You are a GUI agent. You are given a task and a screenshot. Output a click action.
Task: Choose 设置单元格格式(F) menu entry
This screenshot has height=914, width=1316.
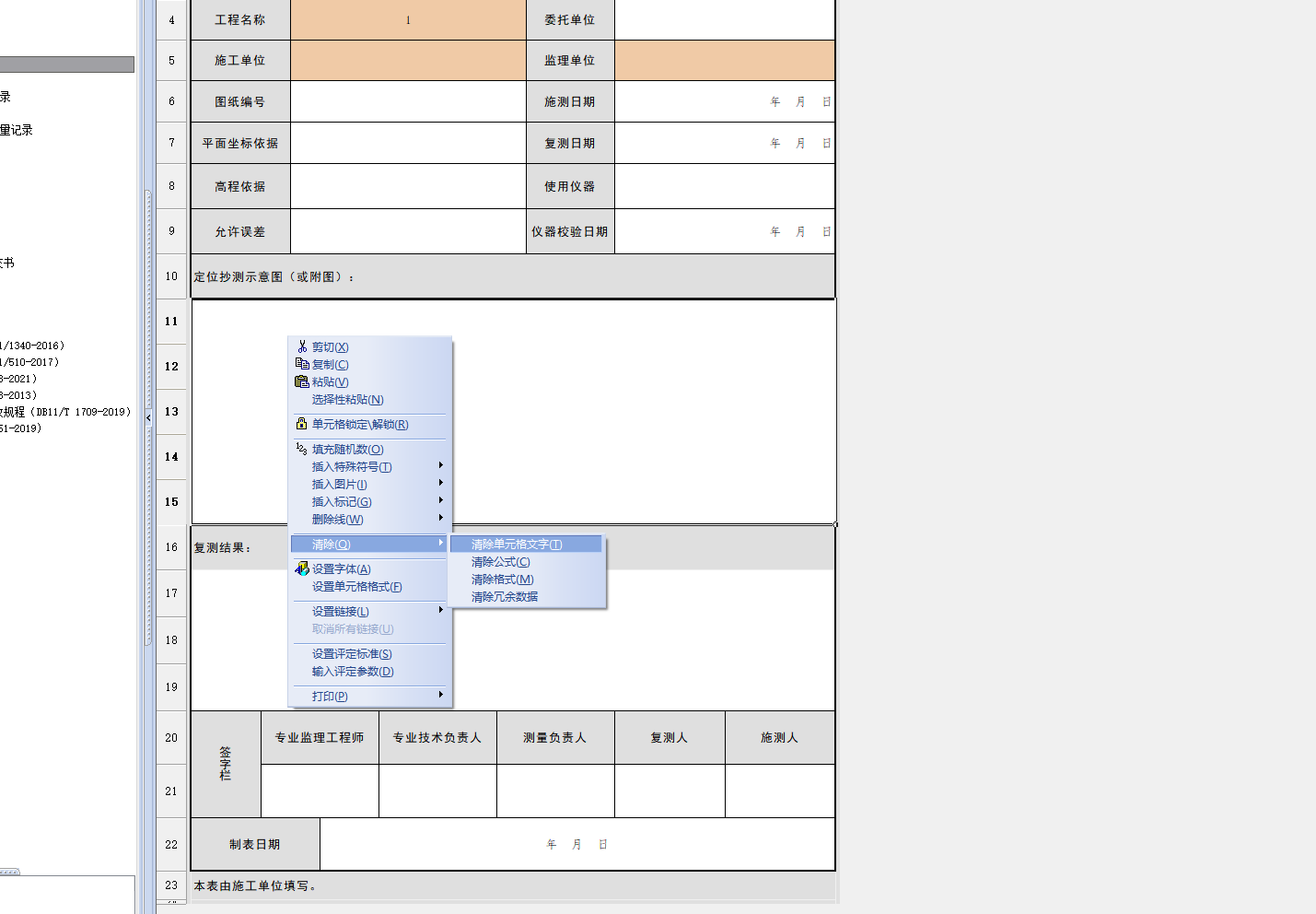point(356,587)
